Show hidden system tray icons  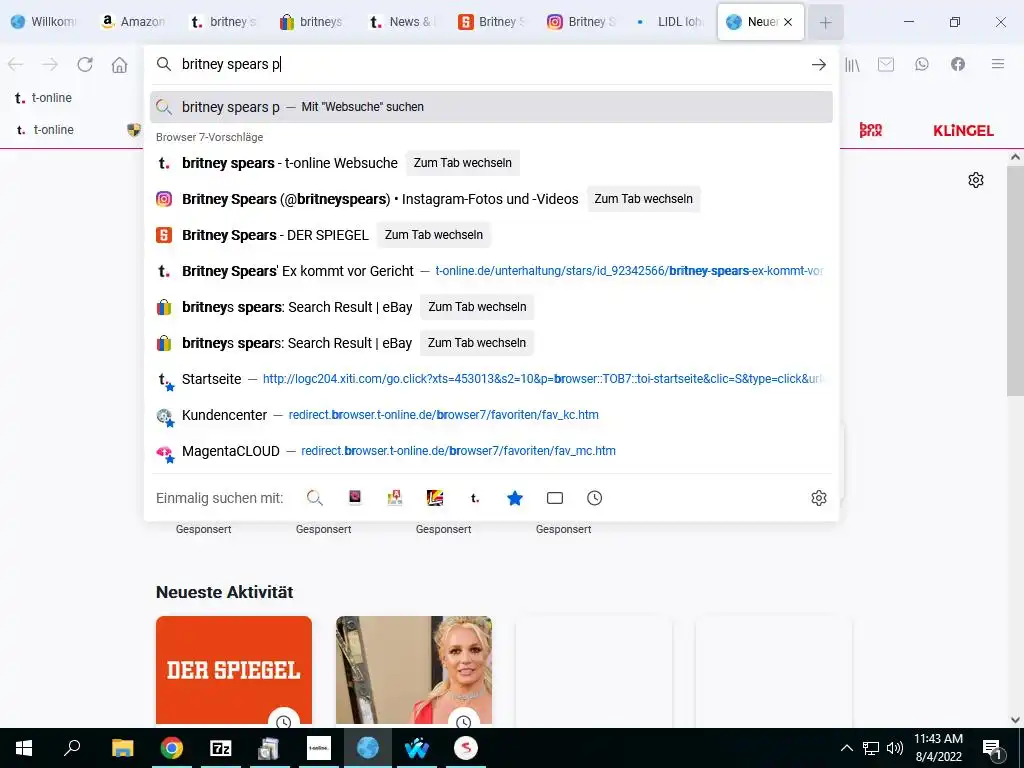click(x=846, y=748)
